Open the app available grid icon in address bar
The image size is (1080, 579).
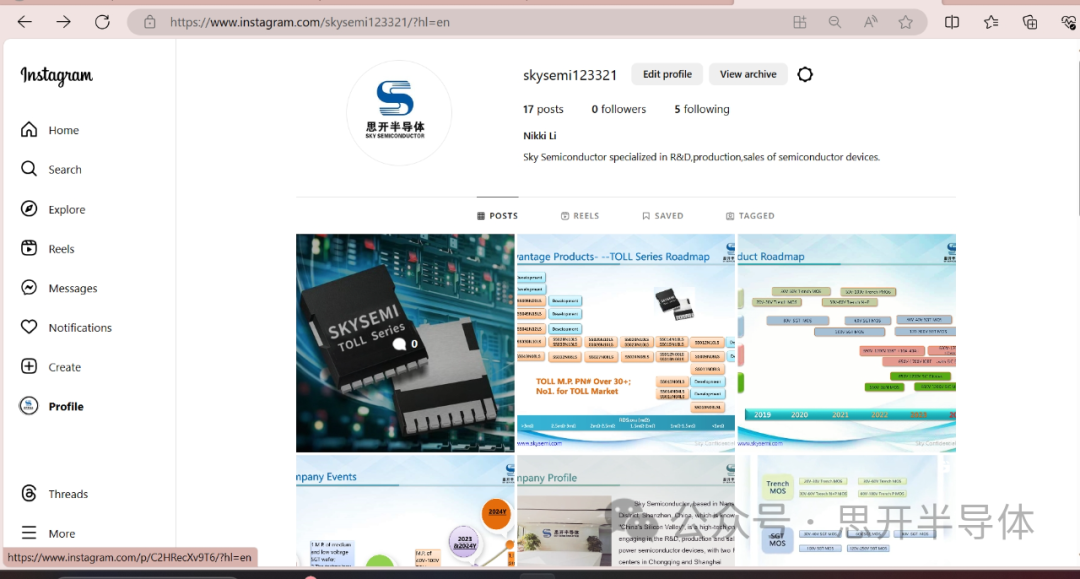800,22
